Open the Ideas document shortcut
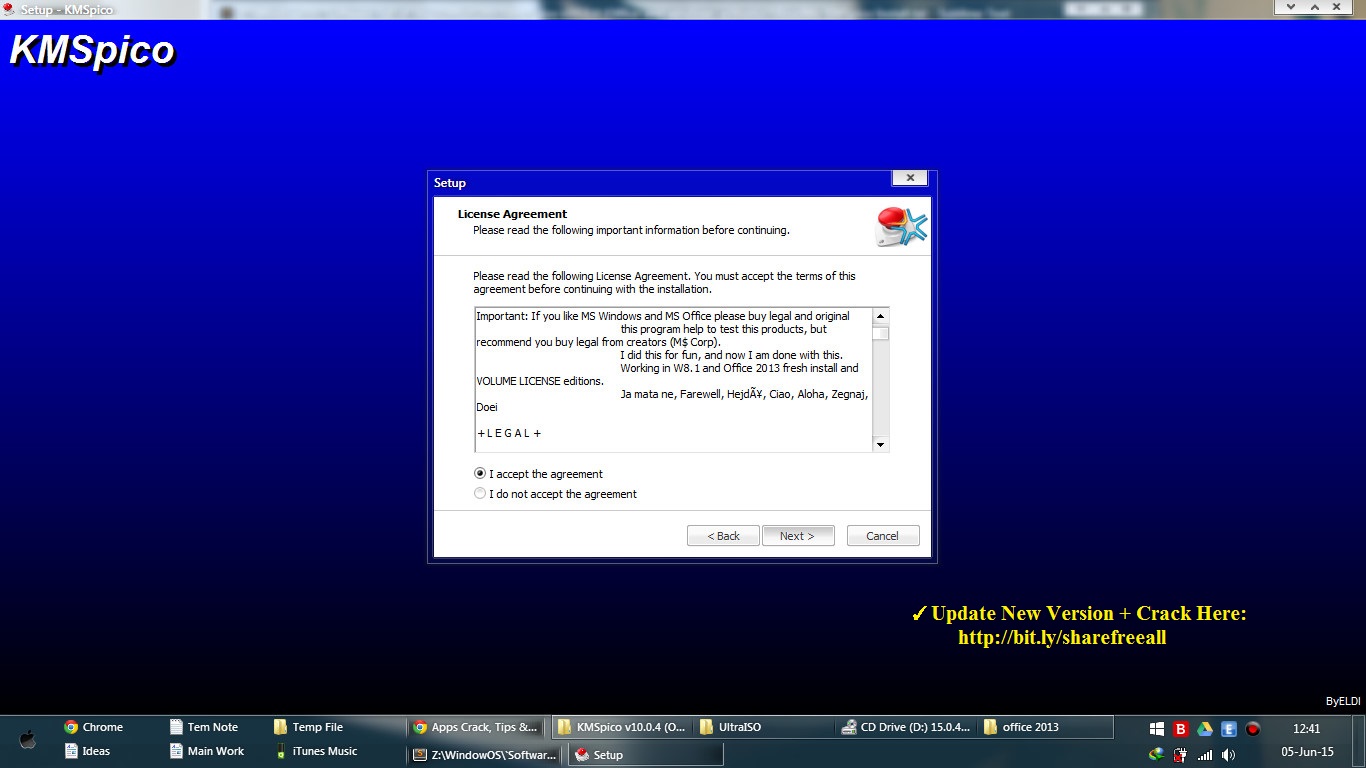This screenshot has height=768, width=1366. pos(87,751)
